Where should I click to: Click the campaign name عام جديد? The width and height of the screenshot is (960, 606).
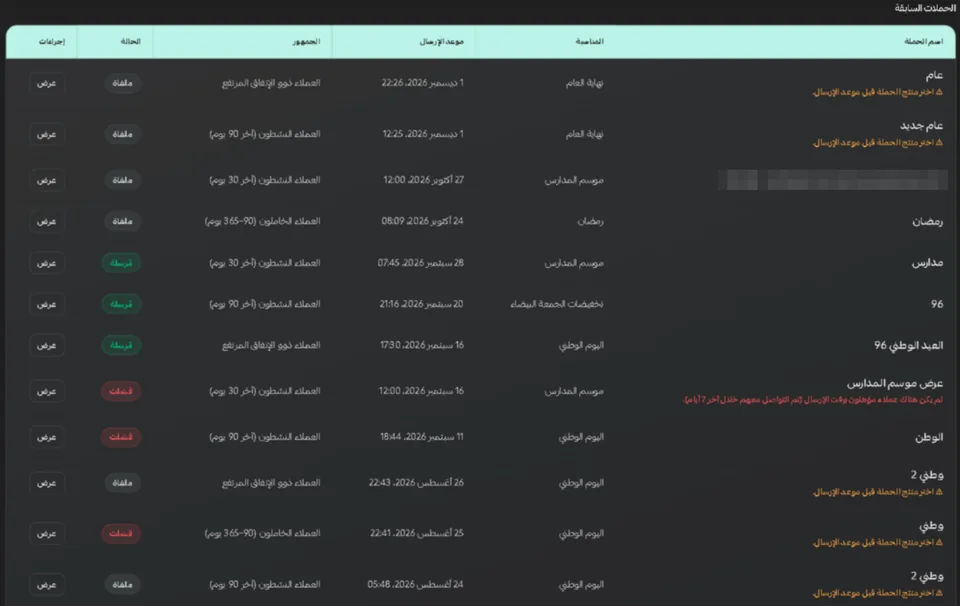pos(921,125)
